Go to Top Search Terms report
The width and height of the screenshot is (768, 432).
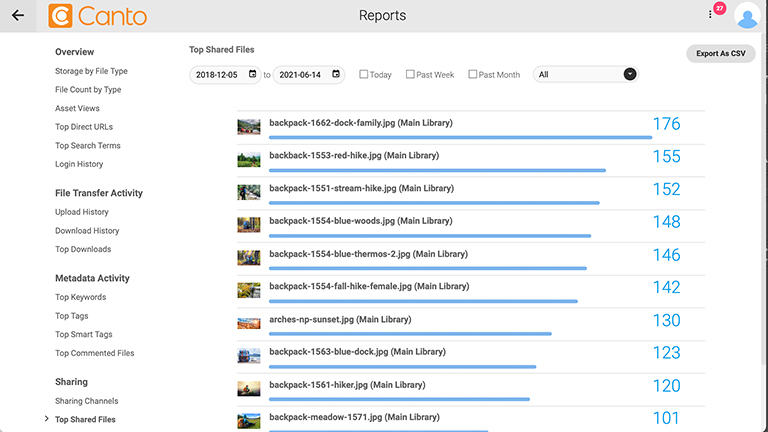pyautogui.click(x=87, y=146)
